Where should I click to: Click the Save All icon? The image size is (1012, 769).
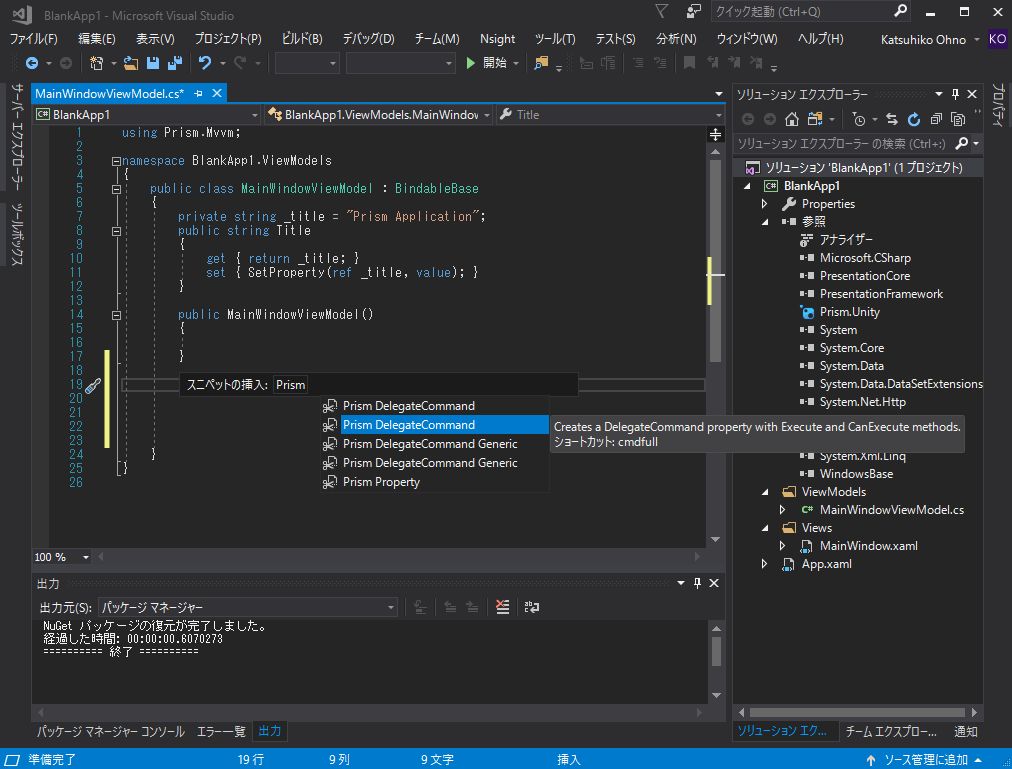(x=175, y=63)
